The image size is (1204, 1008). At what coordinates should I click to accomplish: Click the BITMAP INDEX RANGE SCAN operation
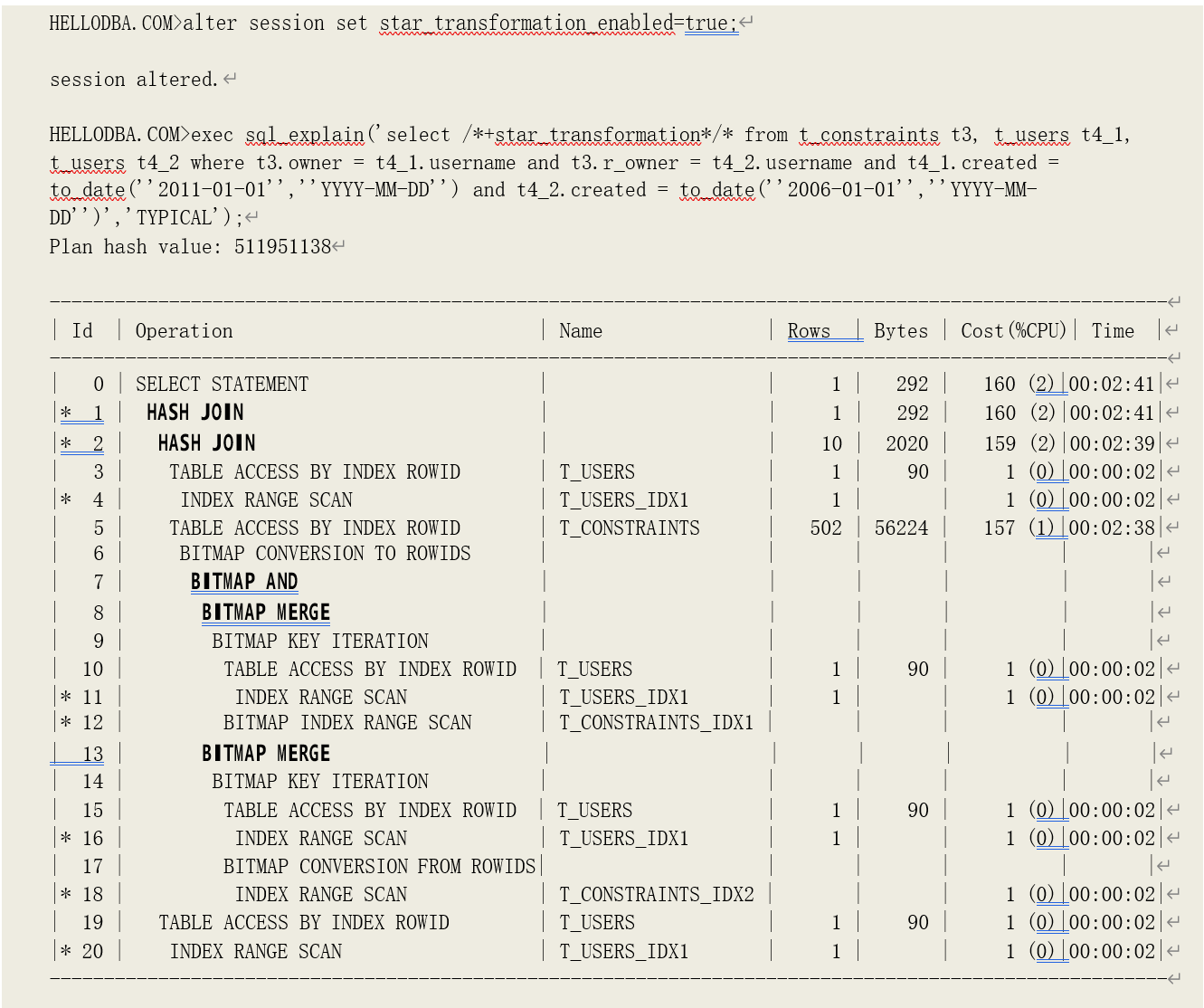click(x=347, y=723)
